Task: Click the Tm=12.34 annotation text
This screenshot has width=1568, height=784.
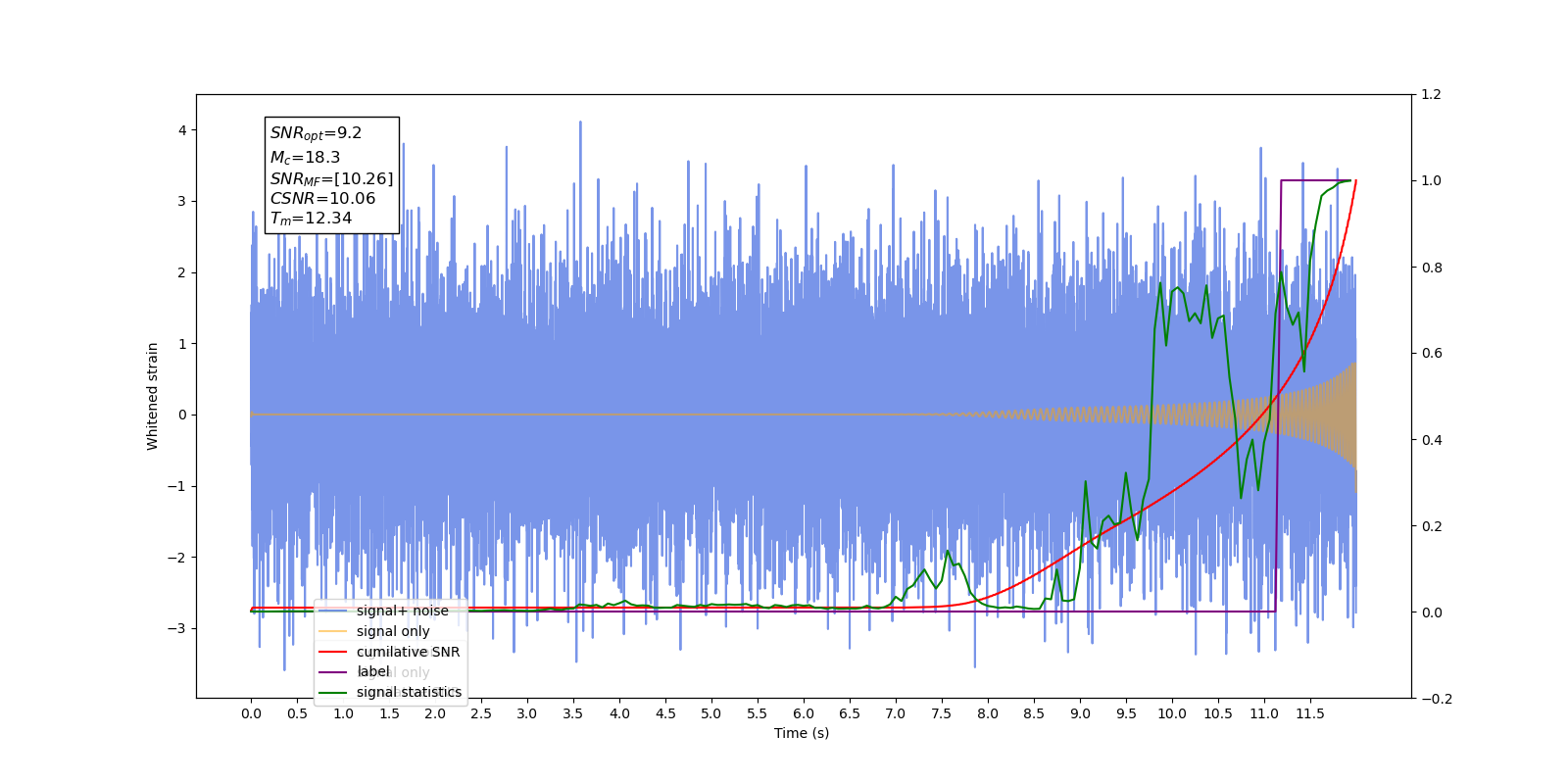Action: click(x=311, y=219)
